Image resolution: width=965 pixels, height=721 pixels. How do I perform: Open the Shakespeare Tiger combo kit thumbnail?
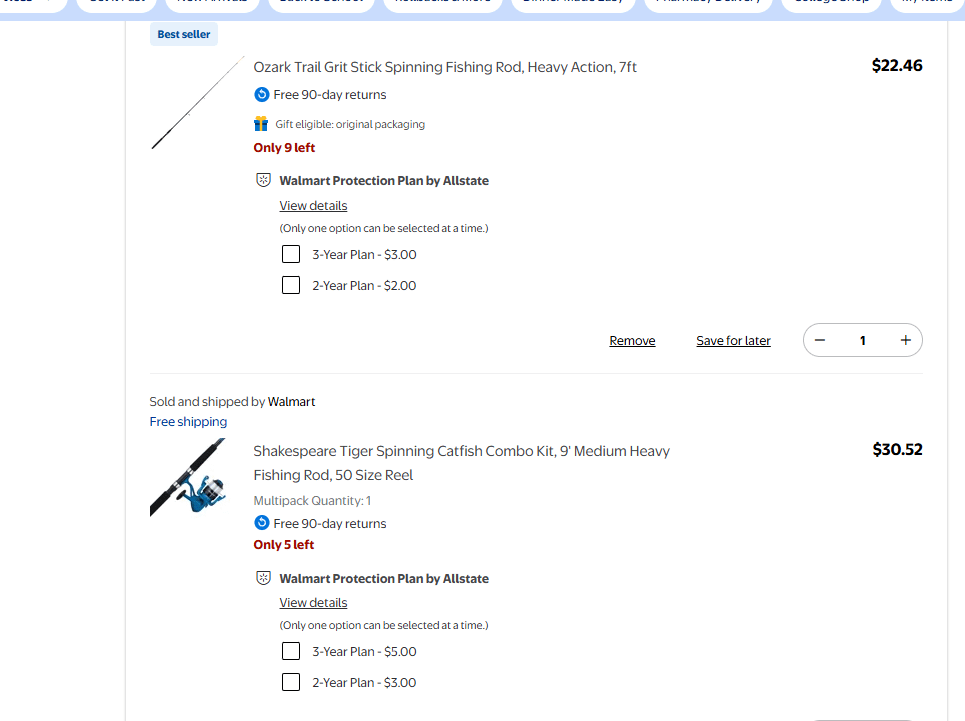pyautogui.click(x=188, y=478)
